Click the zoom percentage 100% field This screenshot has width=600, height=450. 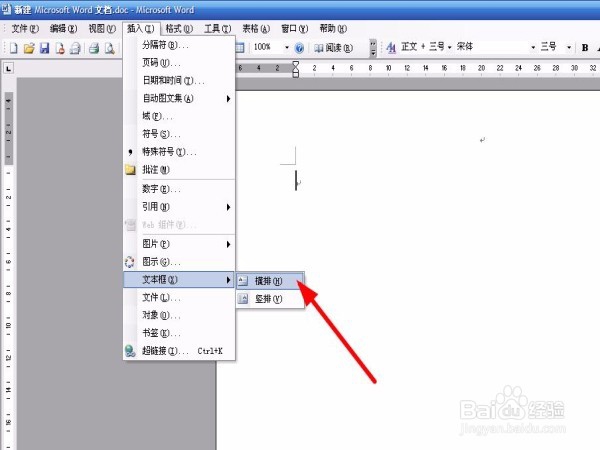(267, 47)
